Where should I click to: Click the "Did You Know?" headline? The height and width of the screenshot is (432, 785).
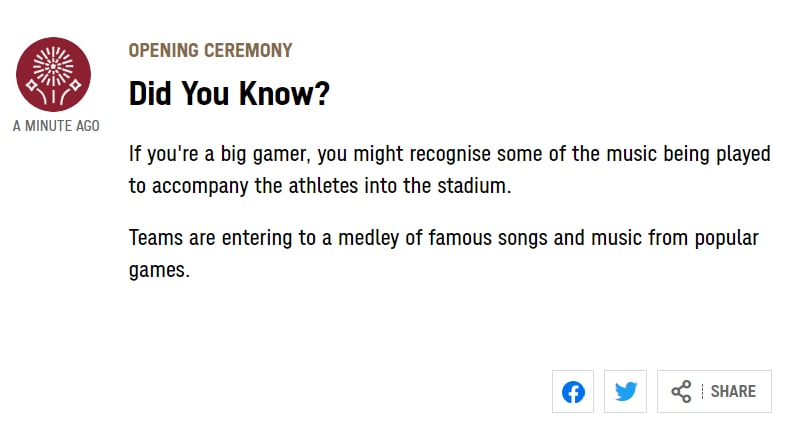pyautogui.click(x=229, y=95)
